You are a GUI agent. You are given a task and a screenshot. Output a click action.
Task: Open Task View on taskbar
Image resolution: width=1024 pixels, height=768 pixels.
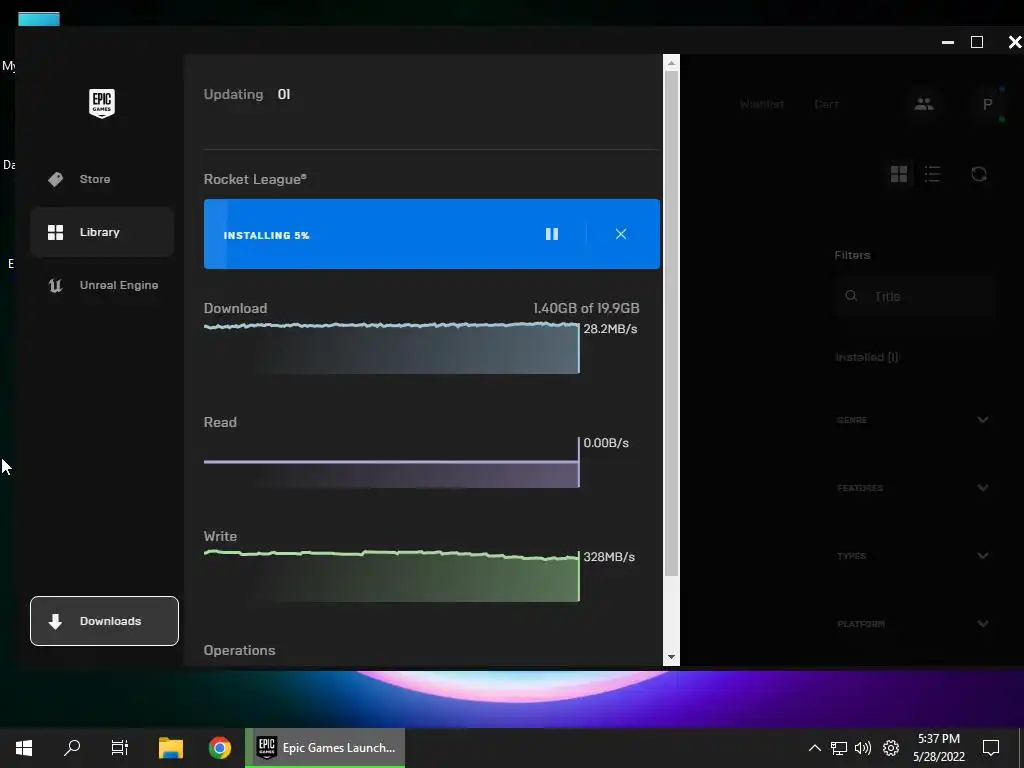[120, 748]
